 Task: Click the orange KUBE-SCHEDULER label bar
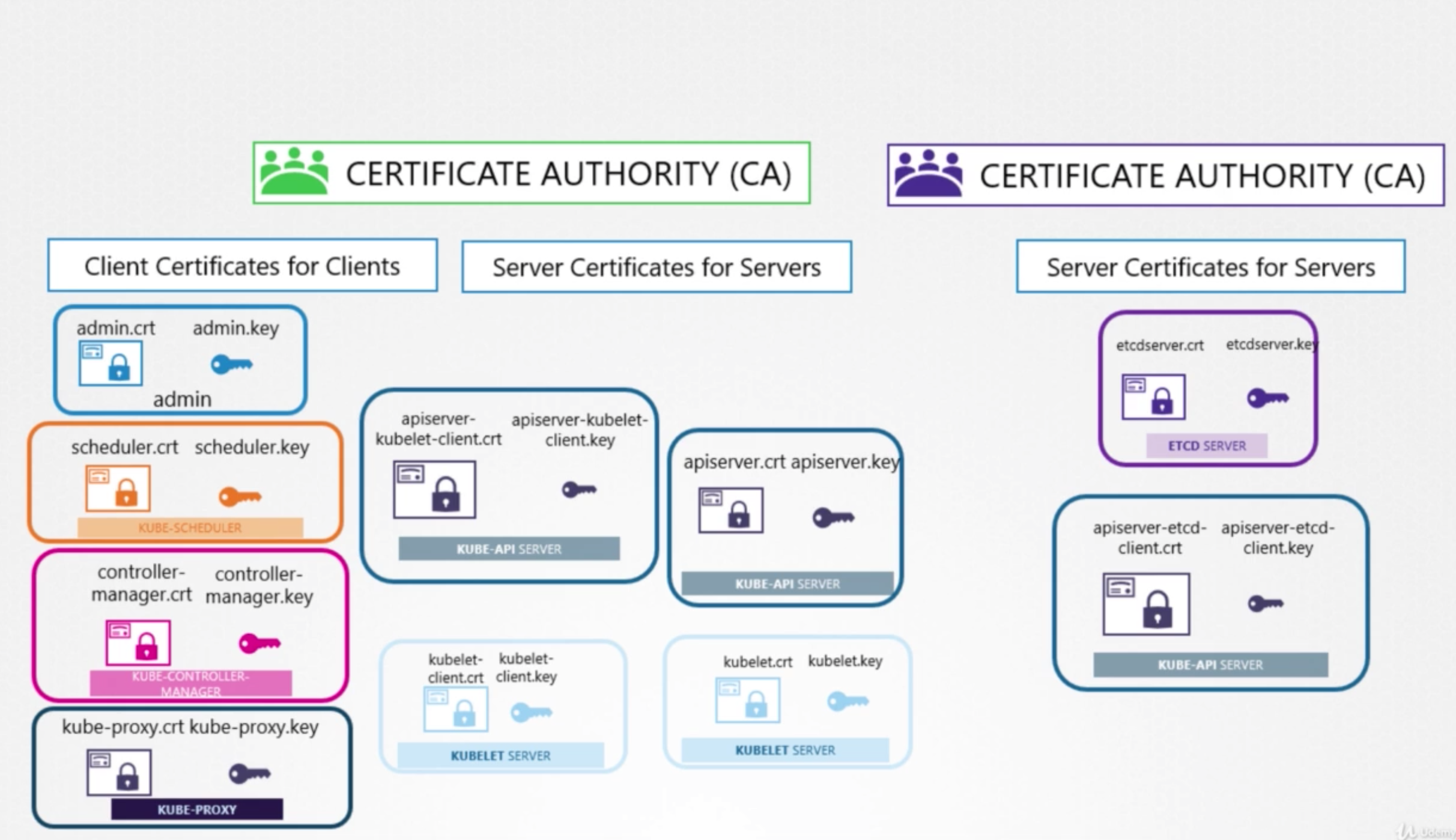click(190, 528)
